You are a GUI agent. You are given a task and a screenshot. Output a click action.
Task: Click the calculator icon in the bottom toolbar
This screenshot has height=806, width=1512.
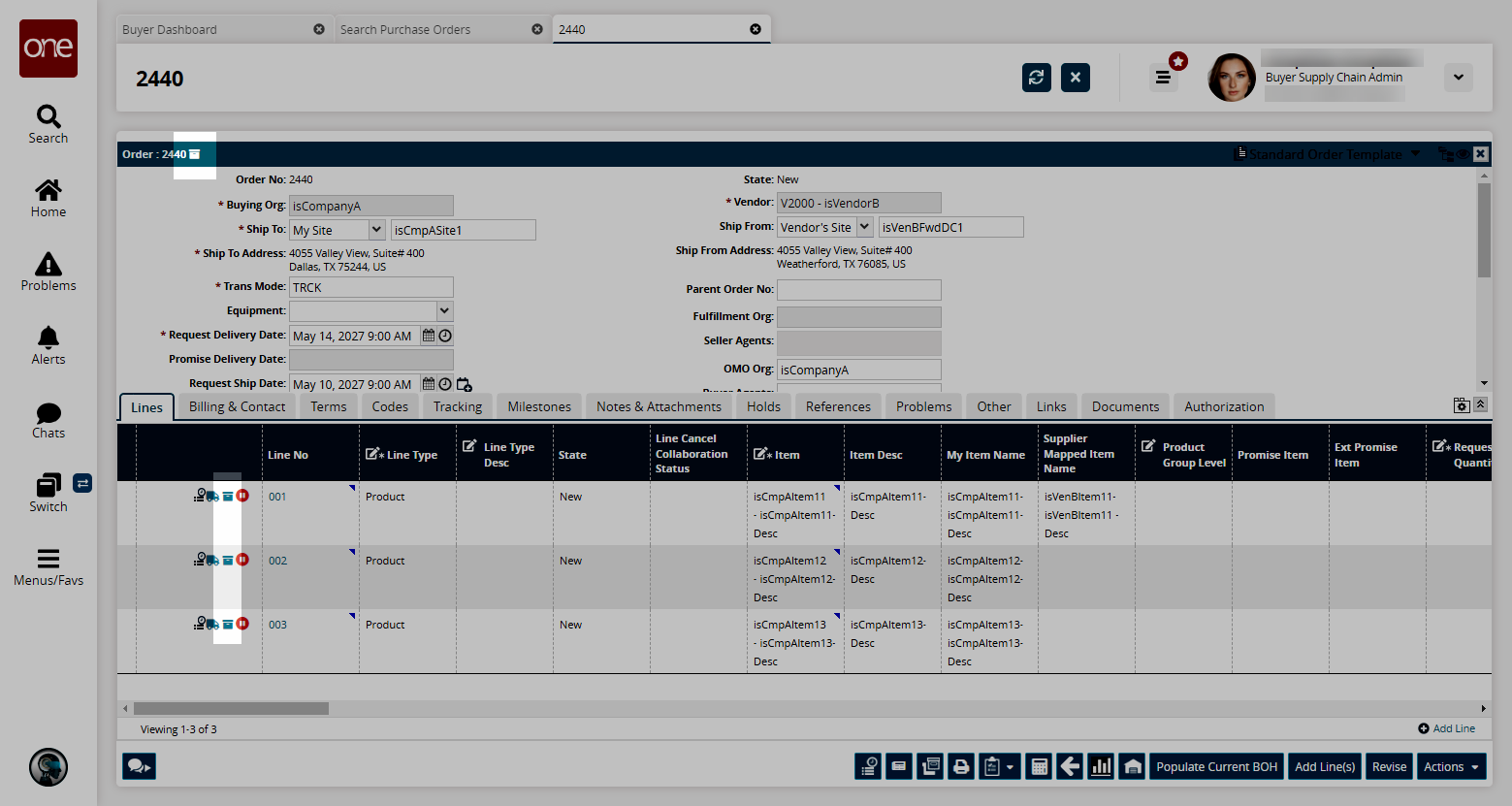point(1039,766)
